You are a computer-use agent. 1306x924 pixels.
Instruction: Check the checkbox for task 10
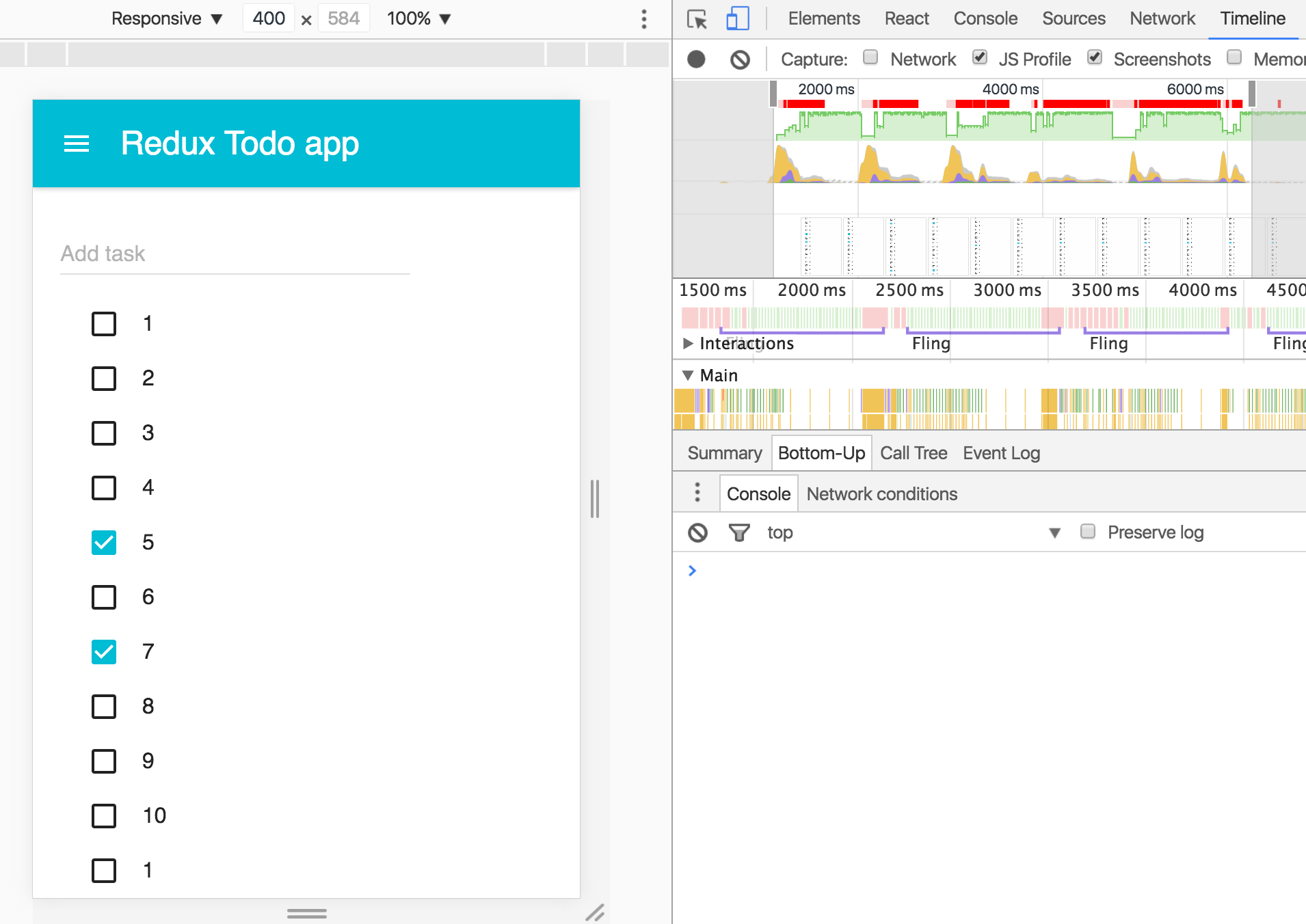pyautogui.click(x=104, y=816)
